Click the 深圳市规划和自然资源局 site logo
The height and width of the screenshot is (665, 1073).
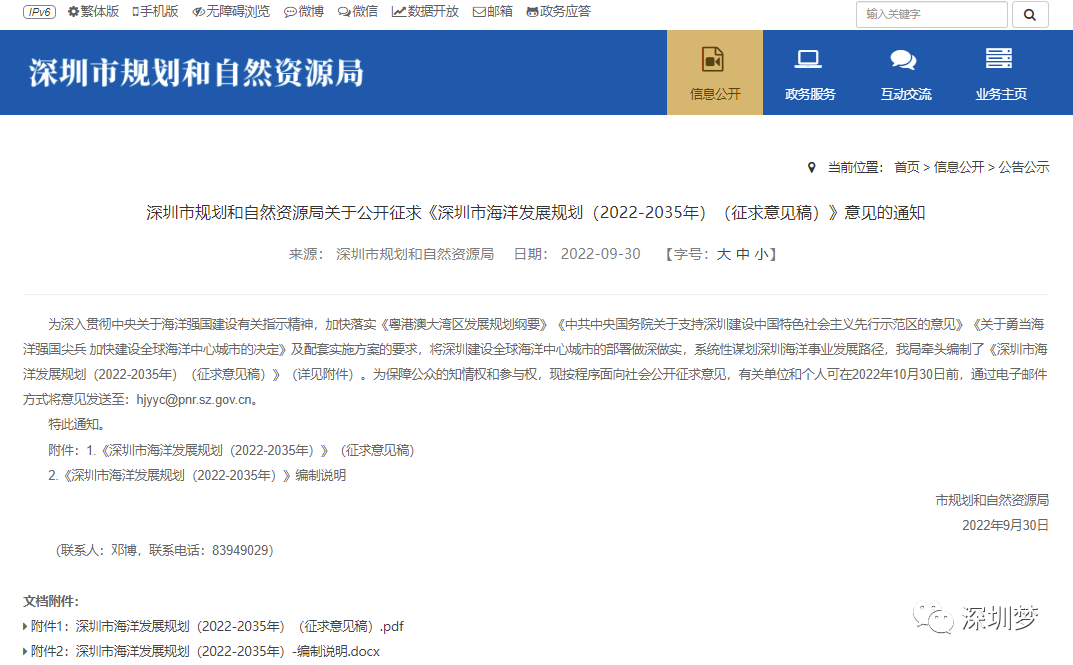196,73
